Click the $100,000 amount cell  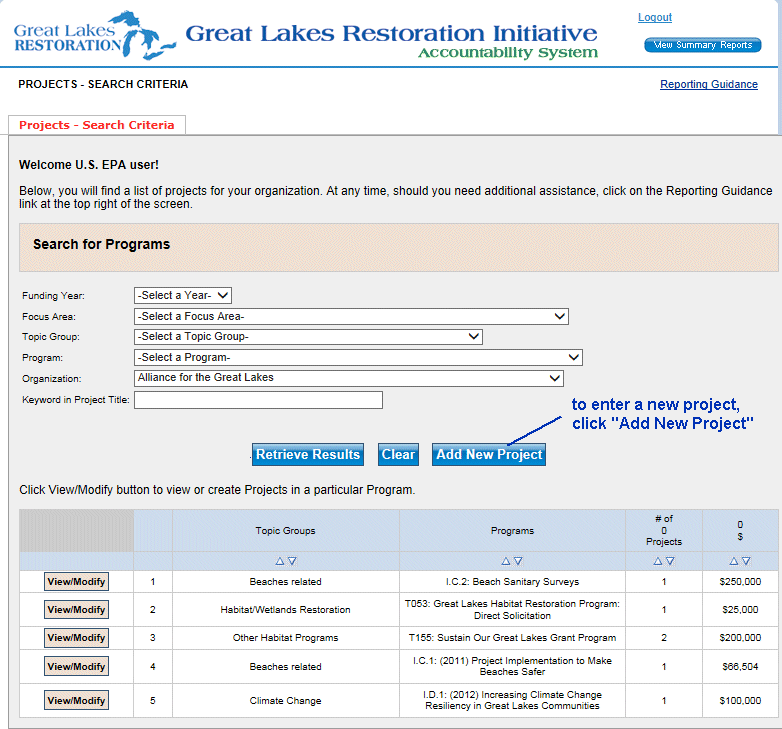(x=740, y=700)
